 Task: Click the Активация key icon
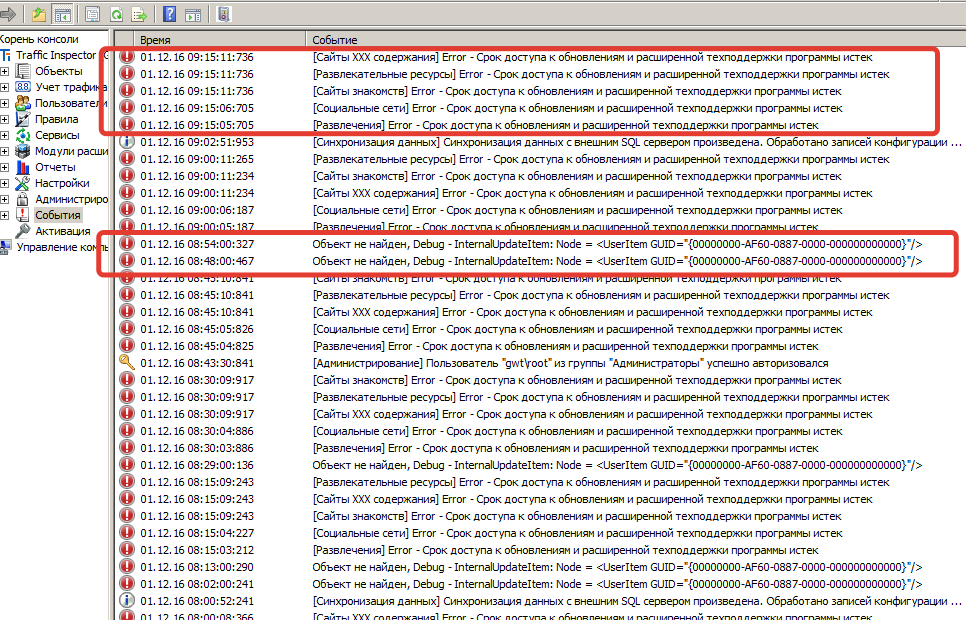[23, 231]
